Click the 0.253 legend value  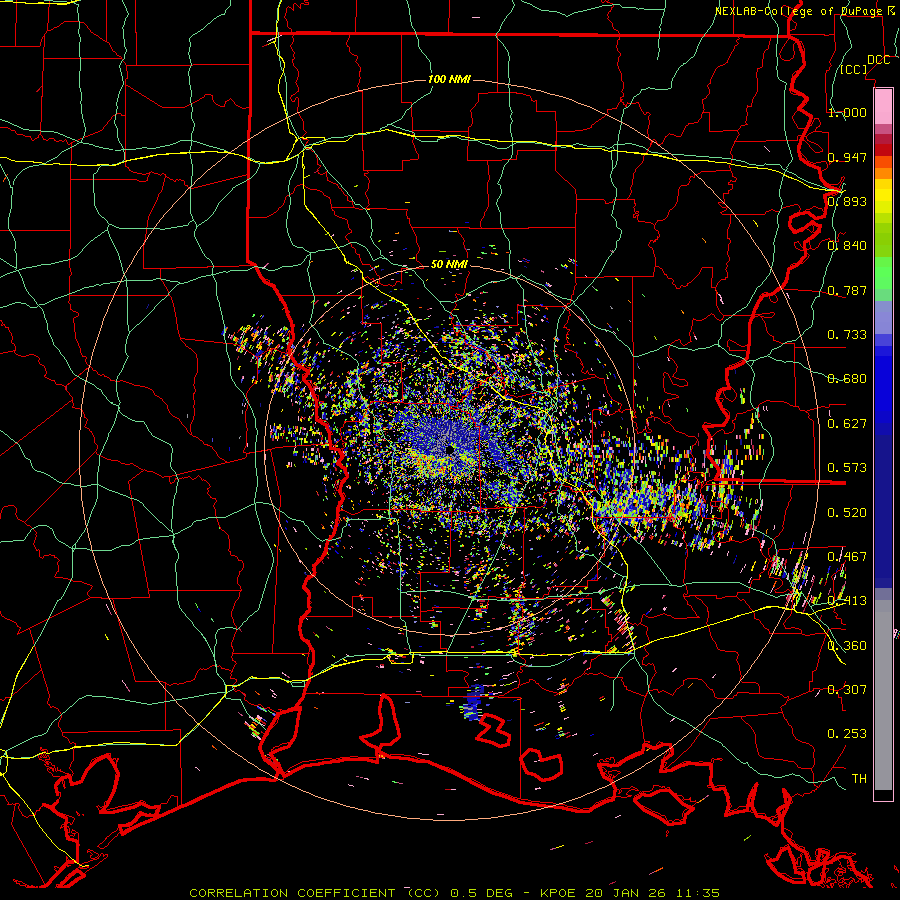pyautogui.click(x=847, y=734)
